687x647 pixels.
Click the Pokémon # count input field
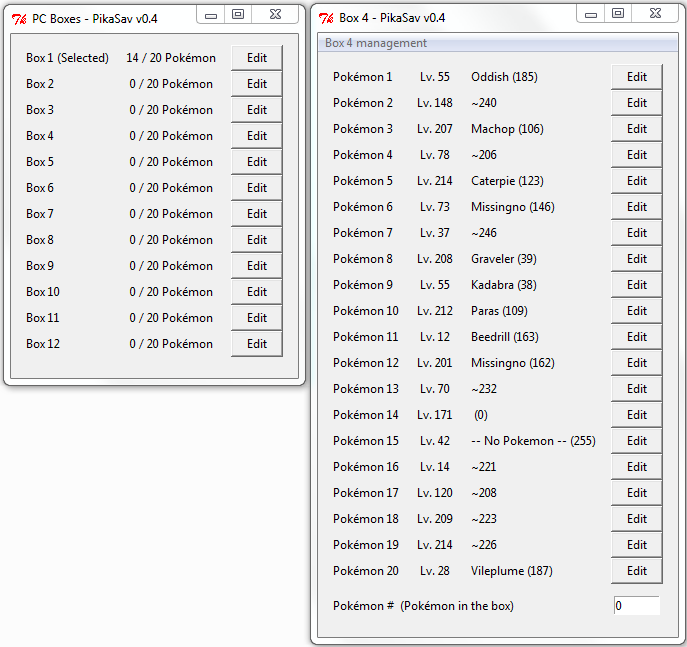(637, 606)
